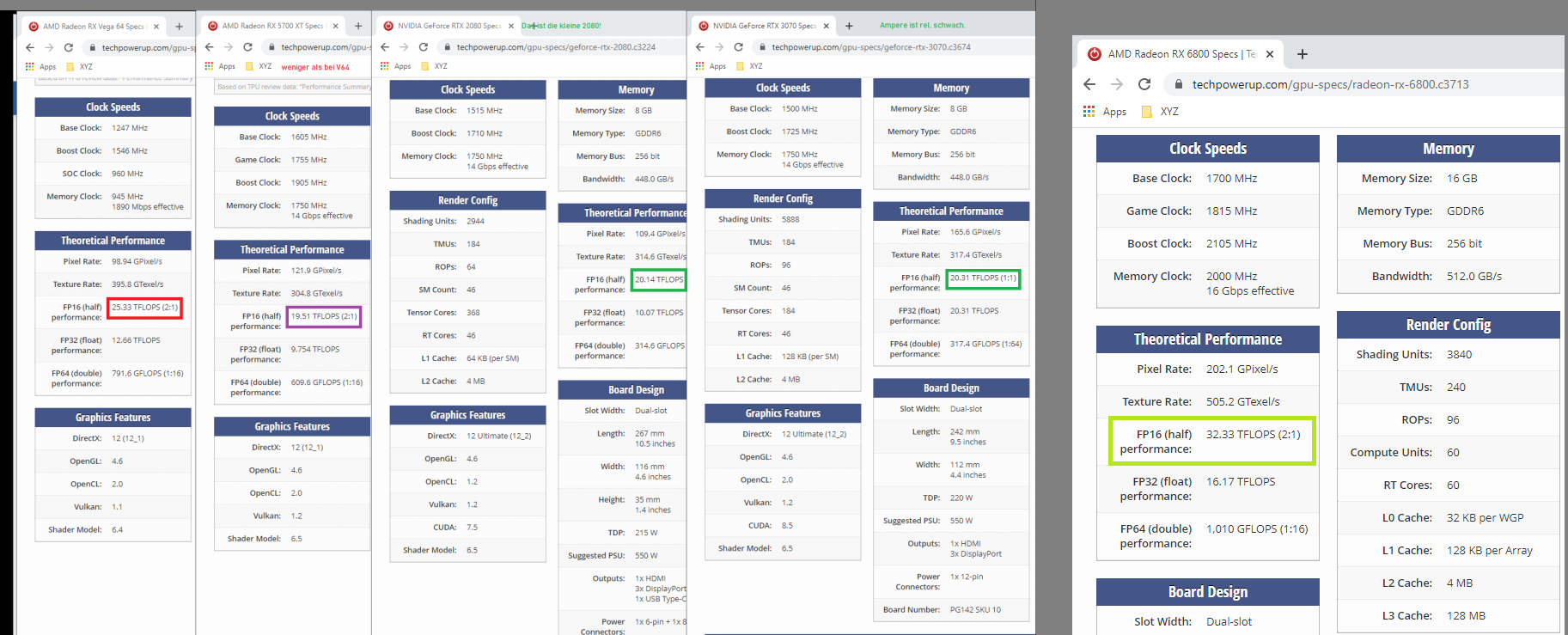Go forward in the RTX 2080 browser window
Image resolution: width=1568 pixels, height=635 pixels.
click(404, 47)
